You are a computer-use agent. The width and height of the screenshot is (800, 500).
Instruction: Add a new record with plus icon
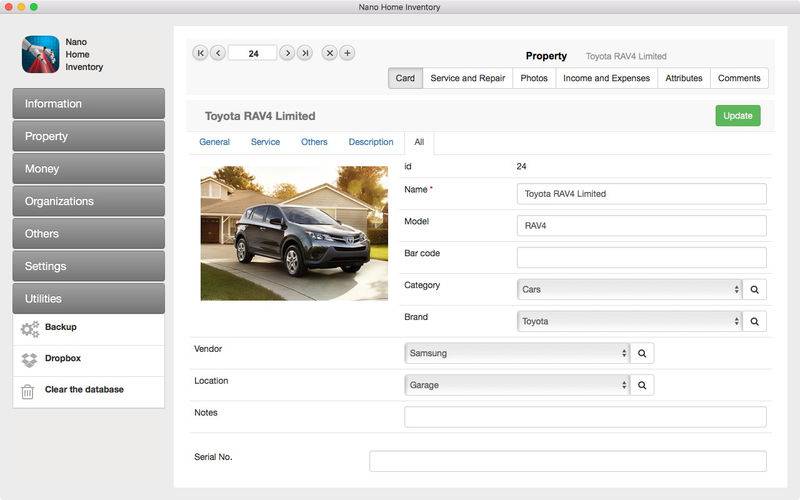(x=347, y=53)
